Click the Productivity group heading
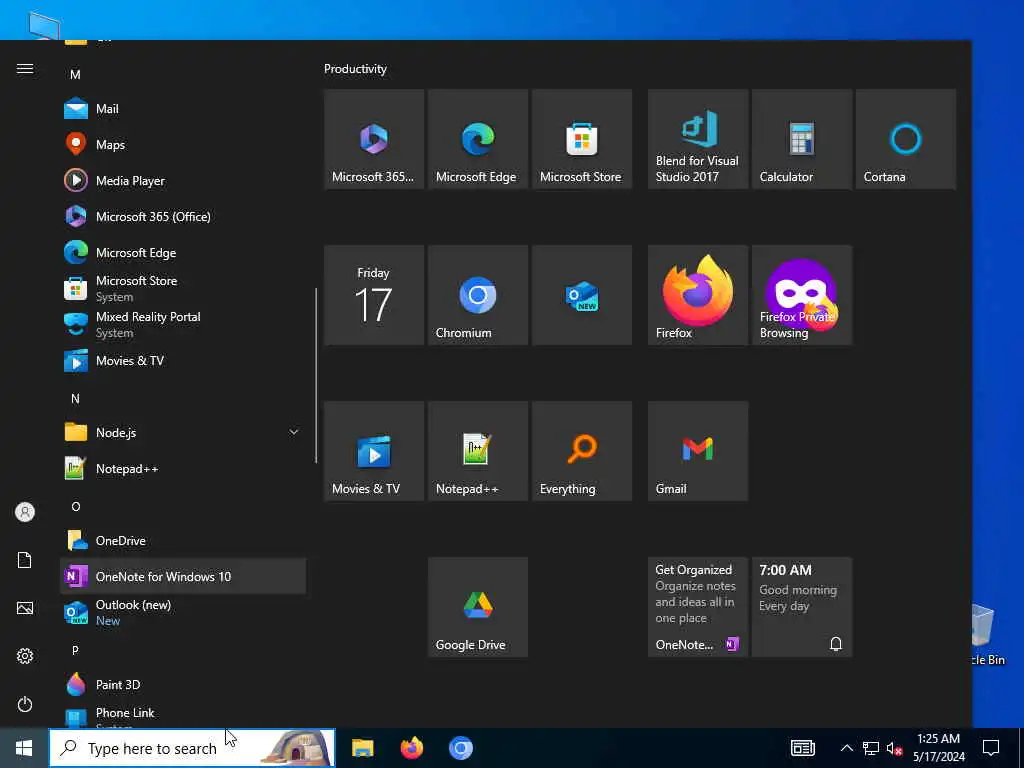This screenshot has height=768, width=1024. (355, 69)
